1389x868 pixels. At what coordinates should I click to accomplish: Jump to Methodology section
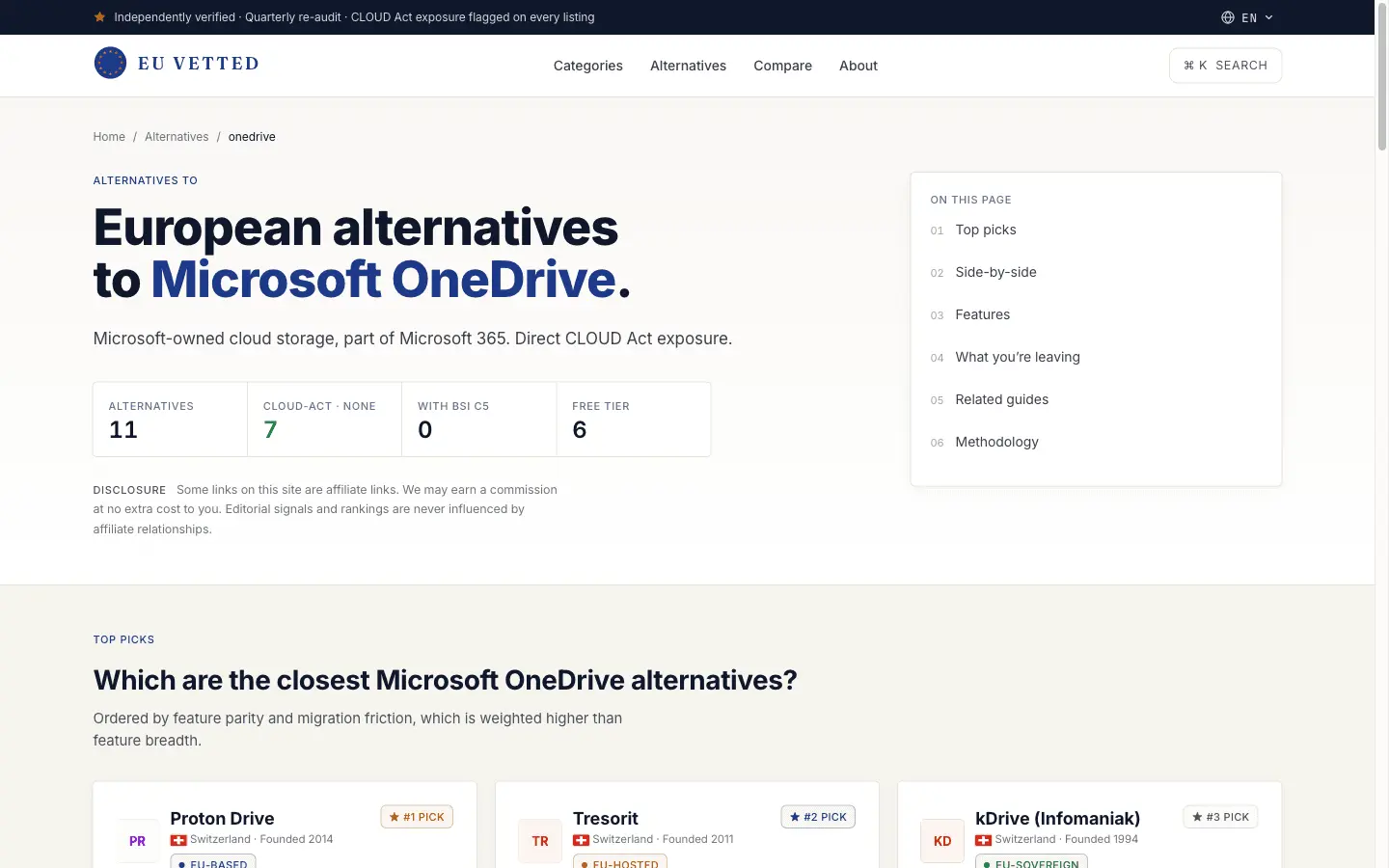click(997, 442)
